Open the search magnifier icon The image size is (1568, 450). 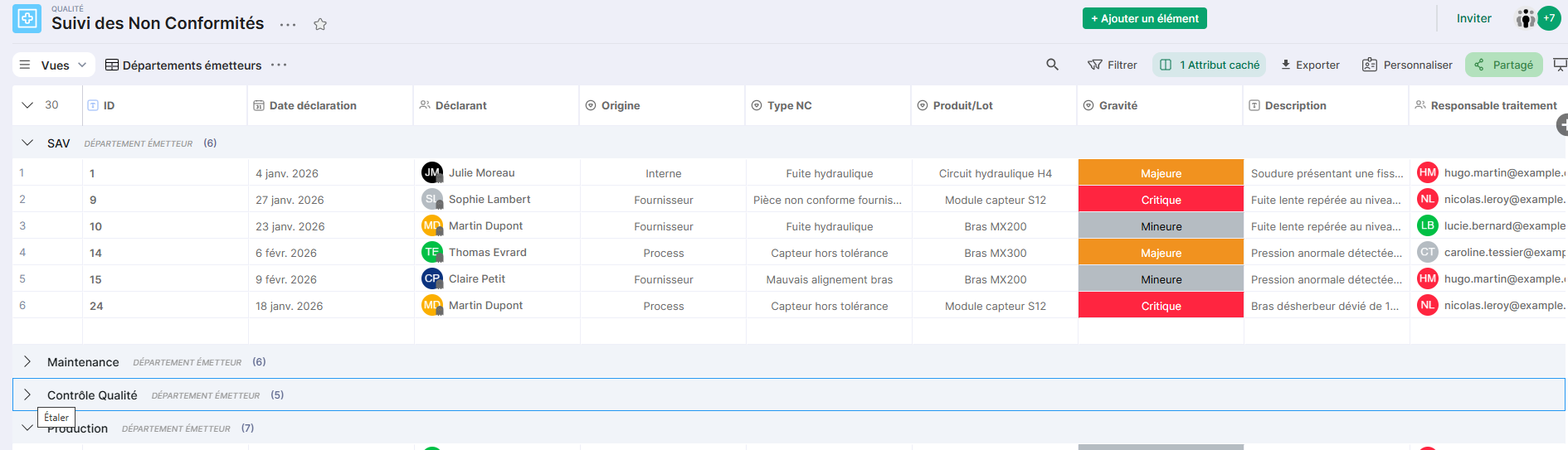coord(1052,65)
